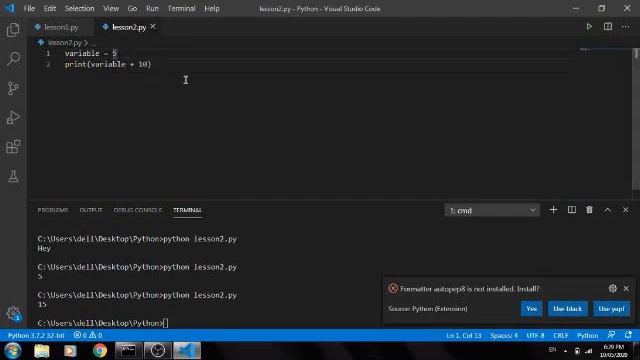Click CRLF end of line setting
640x360 pixels.
pos(561,336)
